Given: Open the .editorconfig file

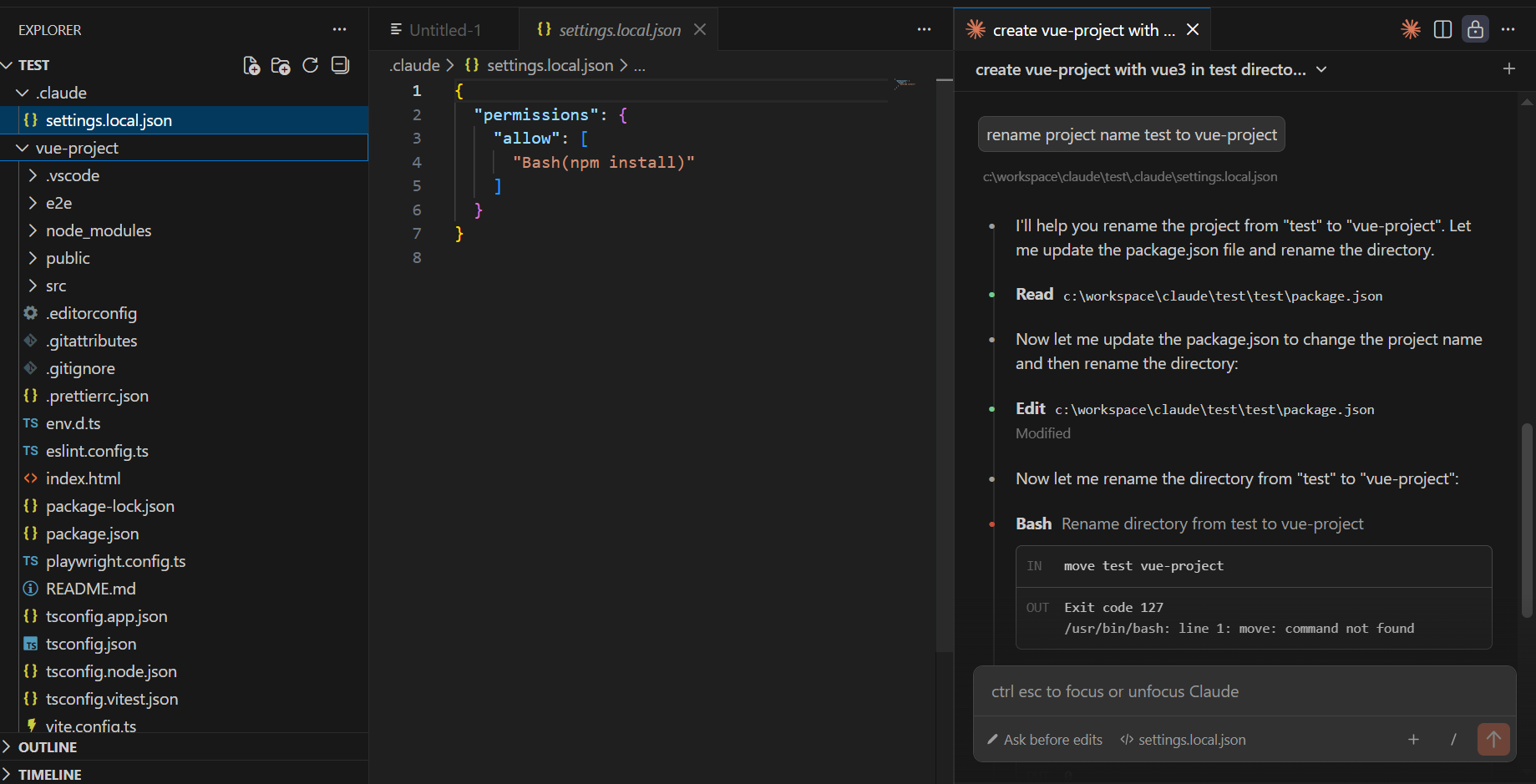Looking at the screenshot, I should [x=184, y=313].
